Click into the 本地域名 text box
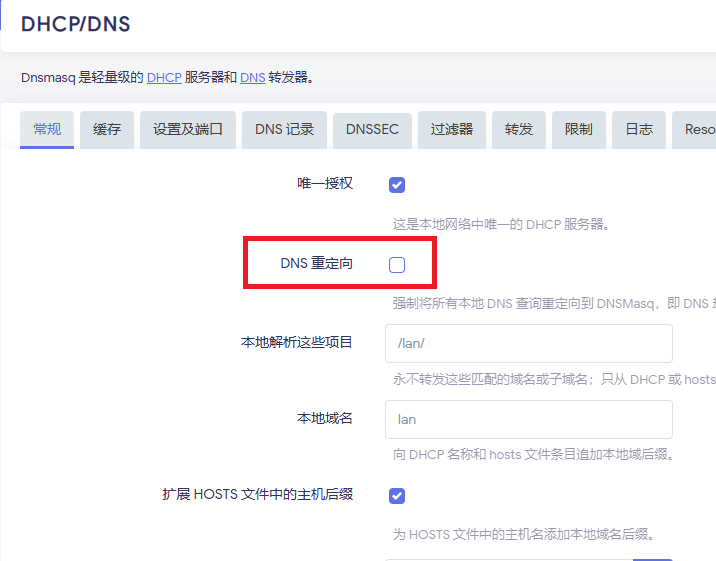 pos(528,419)
